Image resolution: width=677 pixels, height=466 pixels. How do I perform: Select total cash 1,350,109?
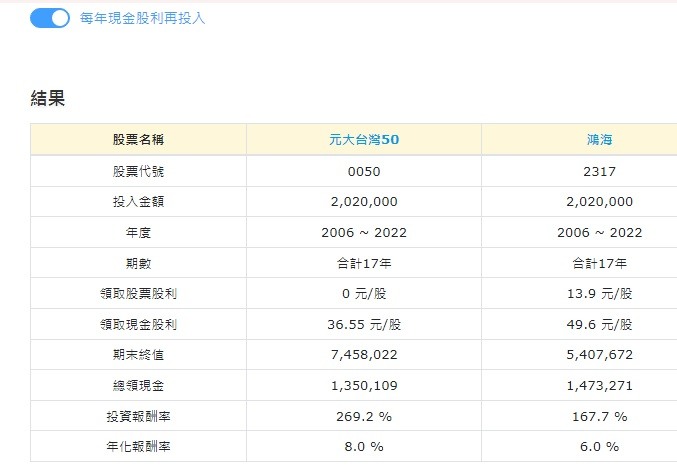(364, 386)
